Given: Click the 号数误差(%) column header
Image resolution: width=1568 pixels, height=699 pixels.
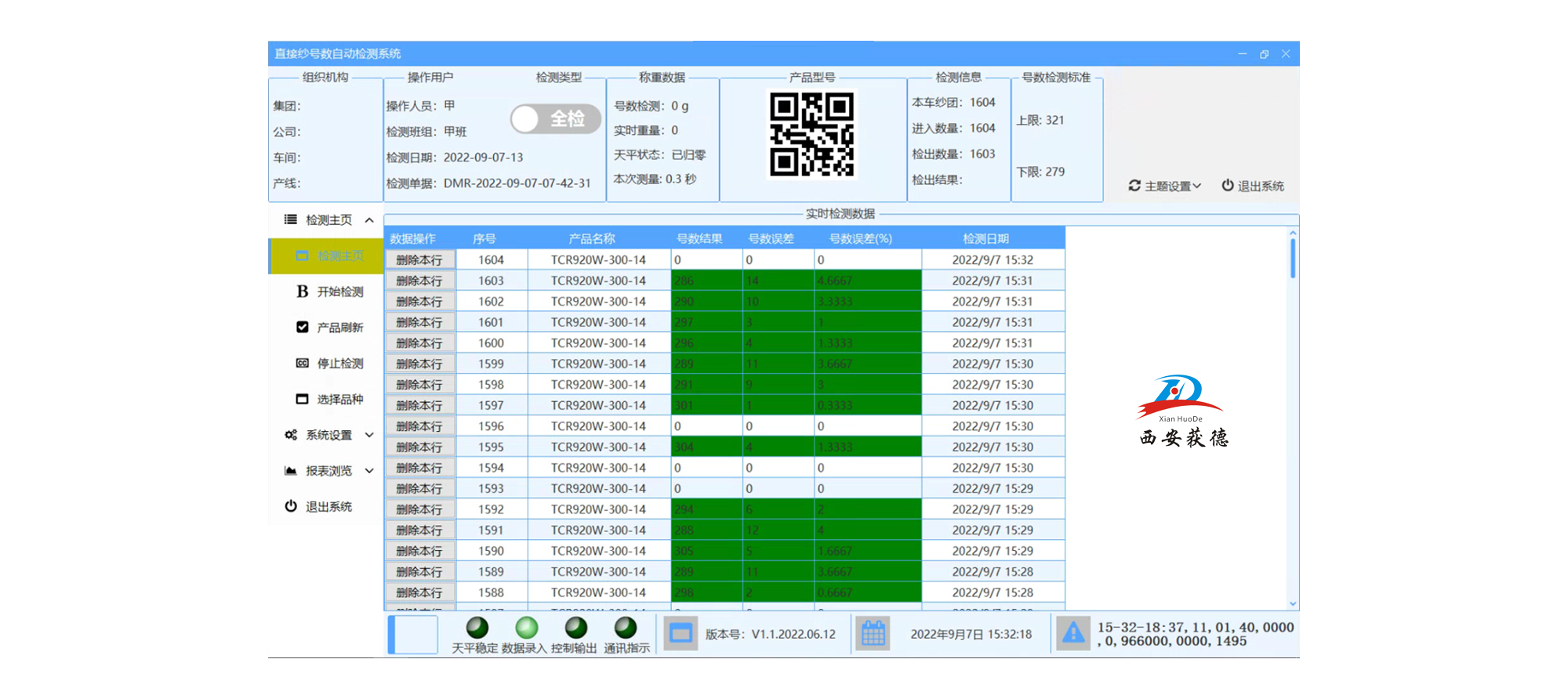Looking at the screenshot, I should [860, 238].
